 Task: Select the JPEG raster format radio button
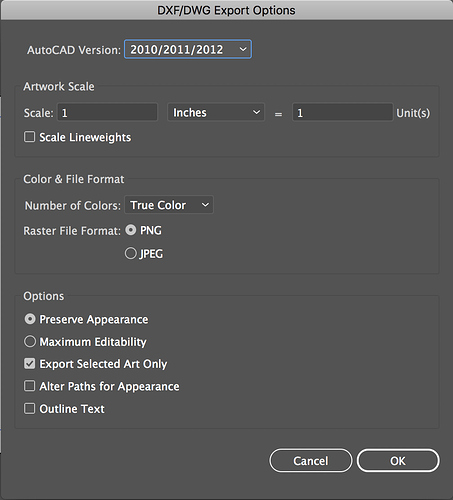pos(131,253)
